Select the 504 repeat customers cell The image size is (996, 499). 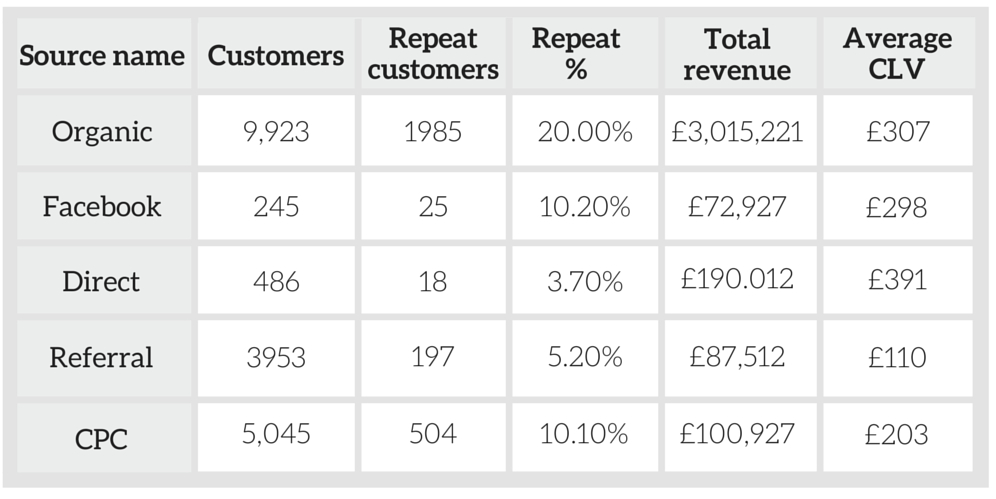coord(433,434)
